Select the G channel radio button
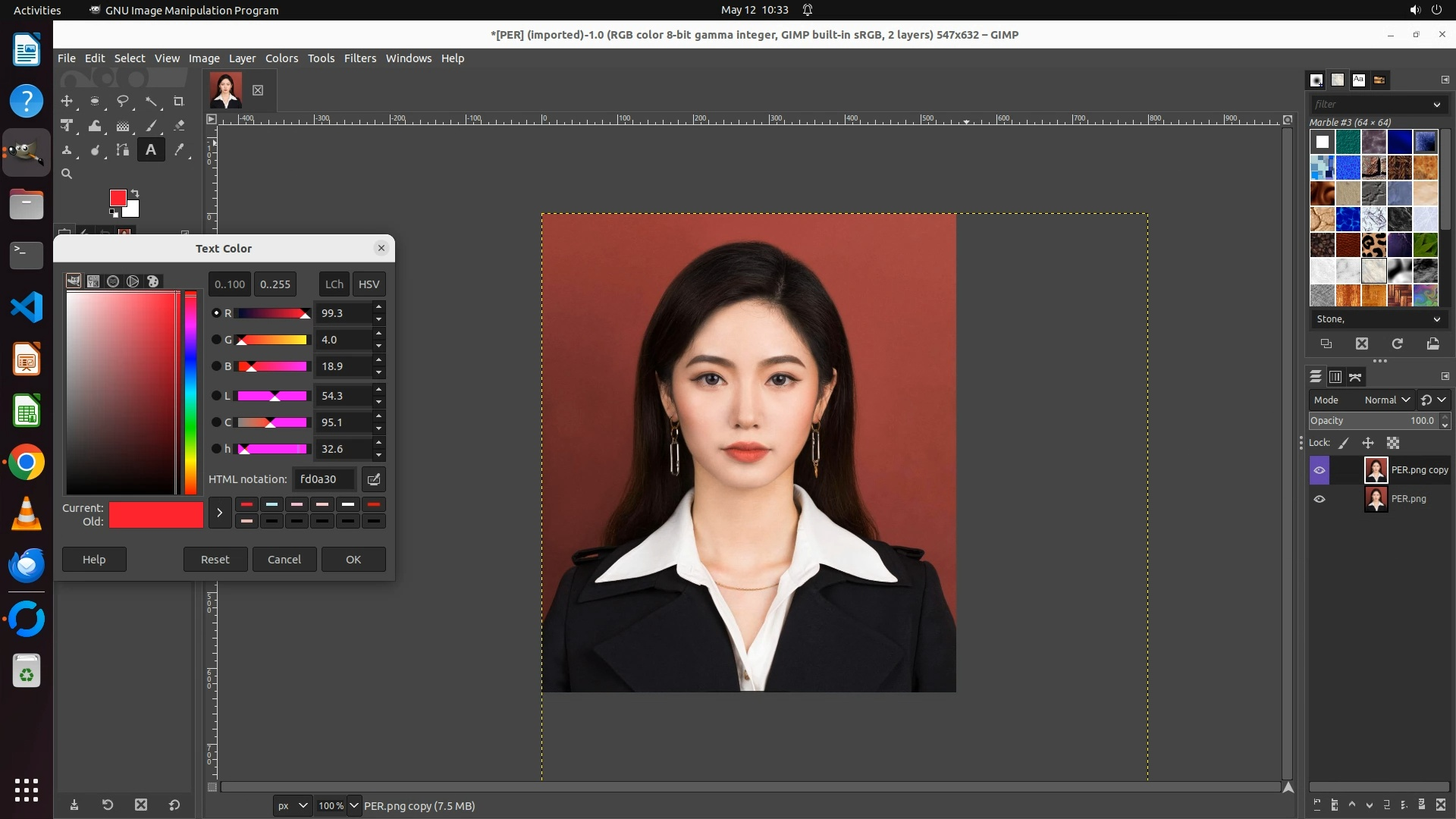Image resolution: width=1456 pixels, height=819 pixels. [216, 340]
